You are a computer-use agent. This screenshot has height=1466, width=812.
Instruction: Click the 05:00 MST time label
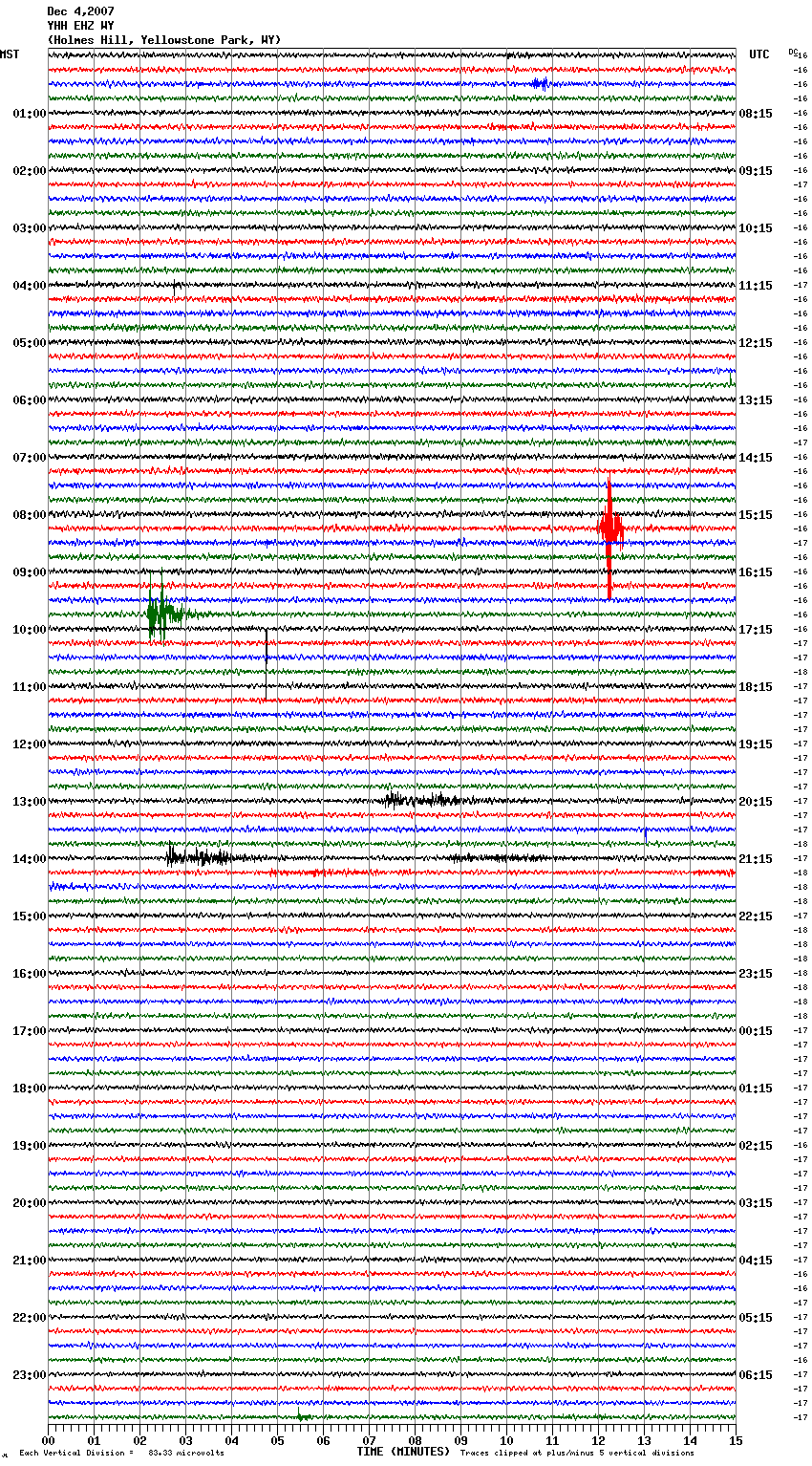(x=29, y=343)
